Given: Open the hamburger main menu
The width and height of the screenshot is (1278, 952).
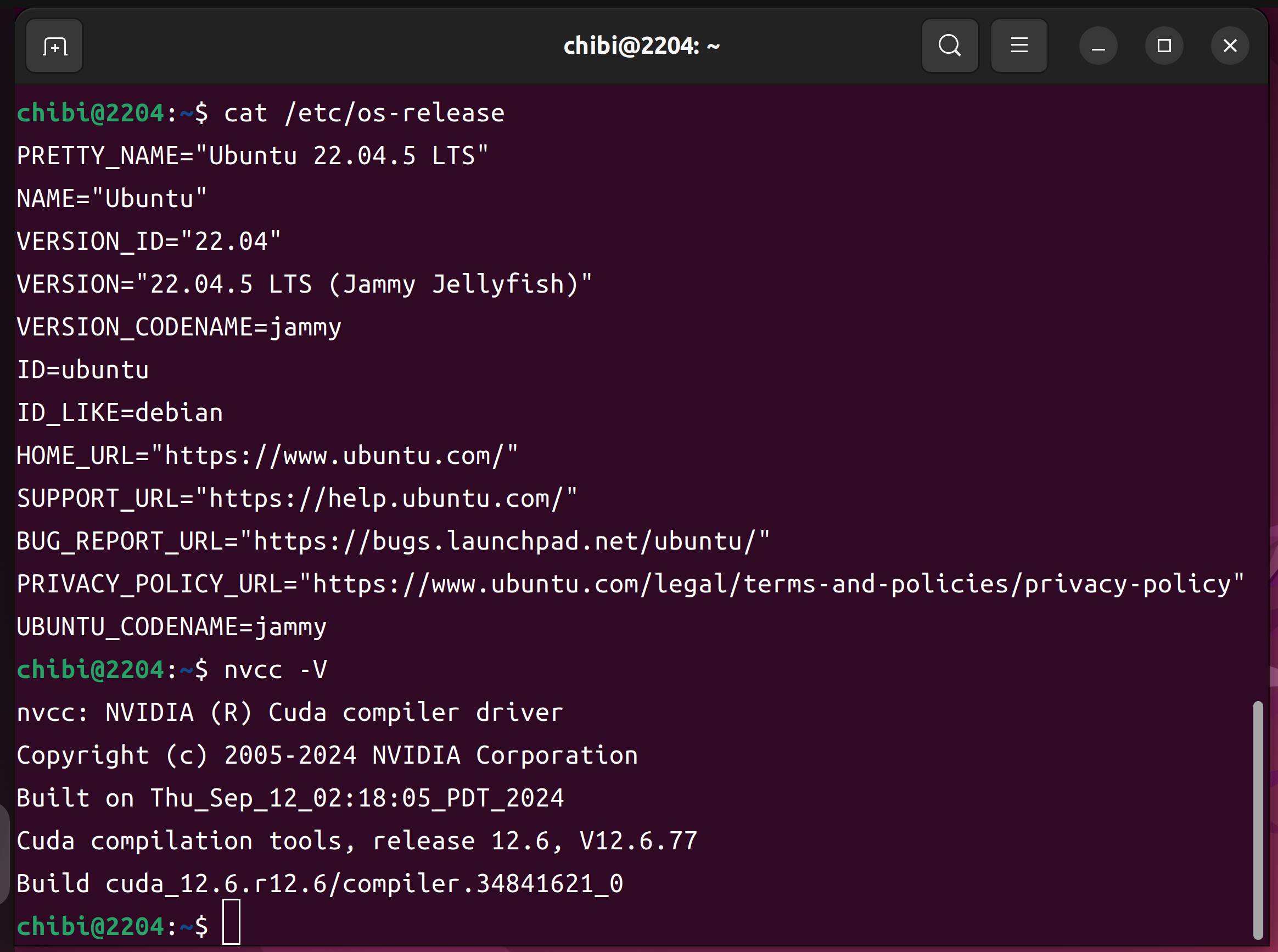Looking at the screenshot, I should [1019, 46].
